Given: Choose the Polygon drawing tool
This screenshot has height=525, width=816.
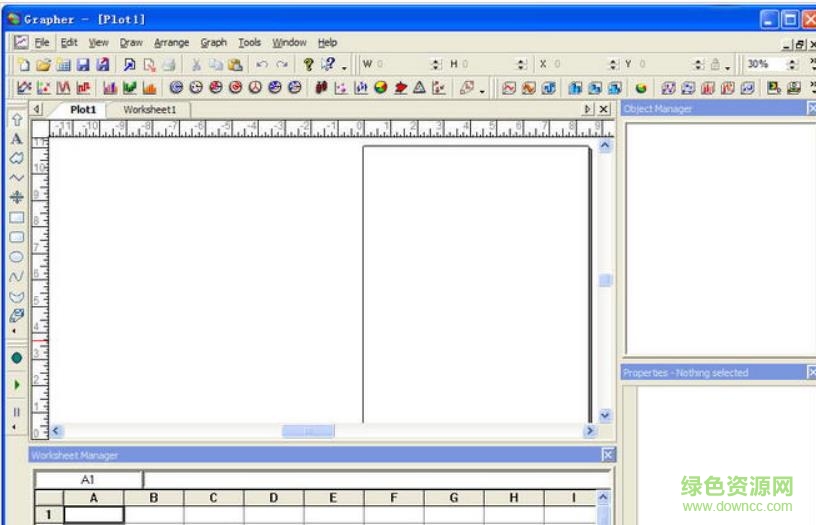Looking at the screenshot, I should pyautogui.click(x=16, y=158).
